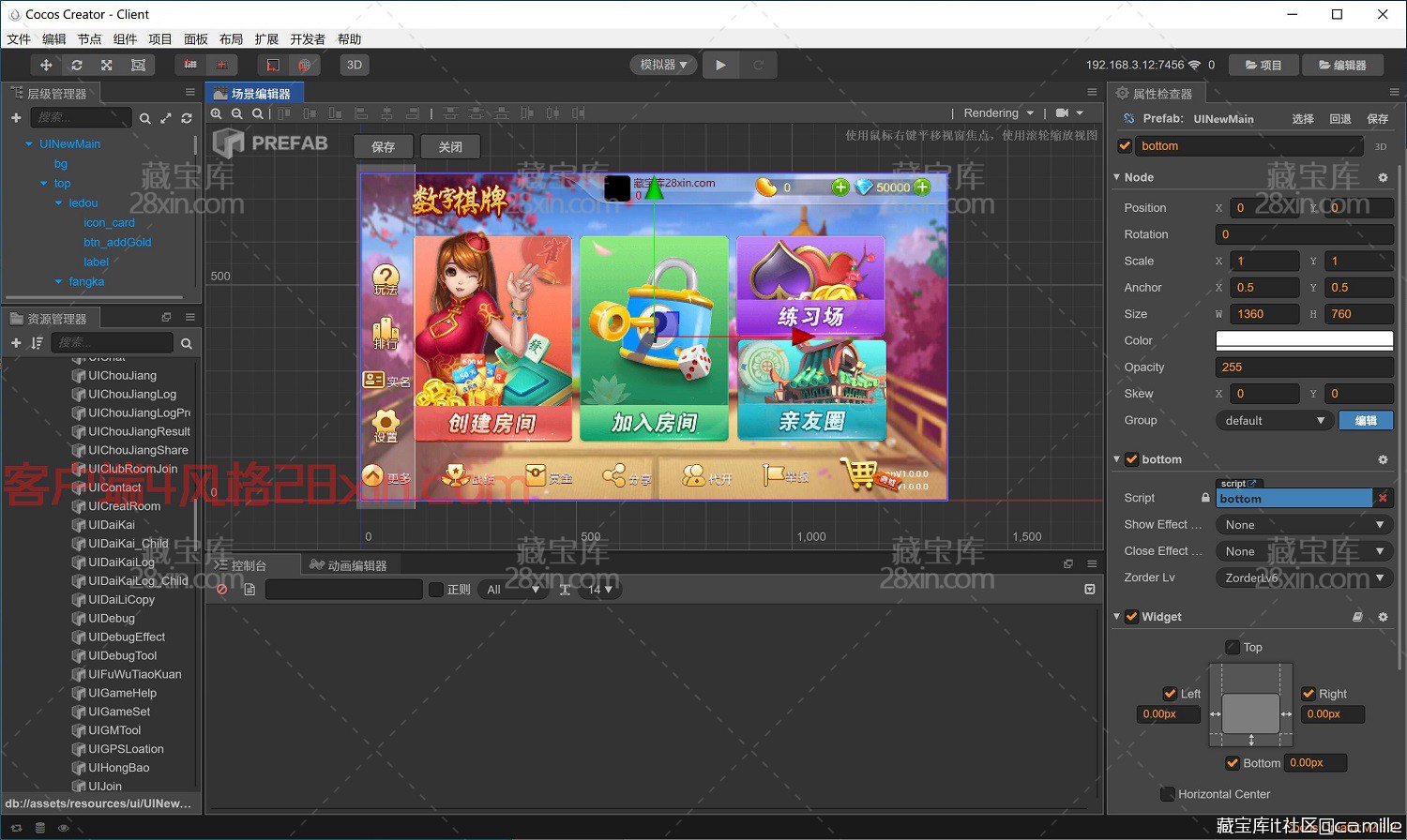Collapse the UINewMain tree node
1407x840 pixels.
(29, 143)
